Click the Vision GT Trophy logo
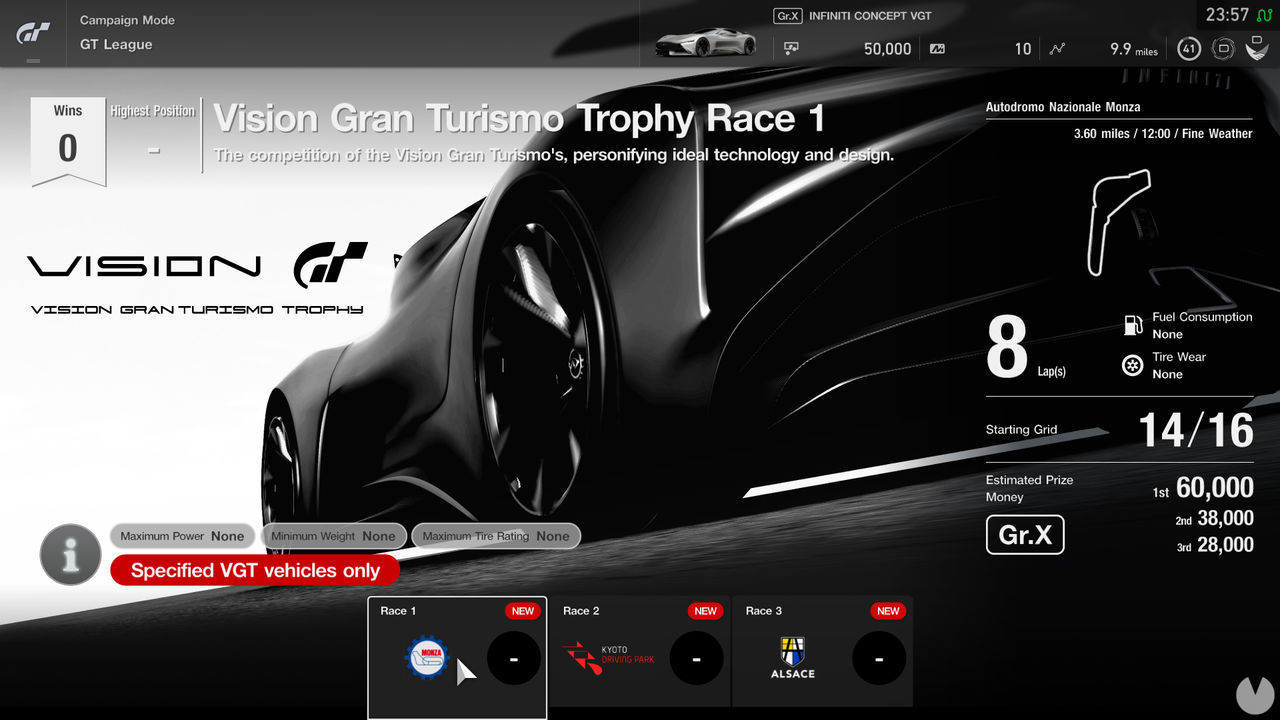Viewport: 1280px width, 720px height. [x=197, y=279]
